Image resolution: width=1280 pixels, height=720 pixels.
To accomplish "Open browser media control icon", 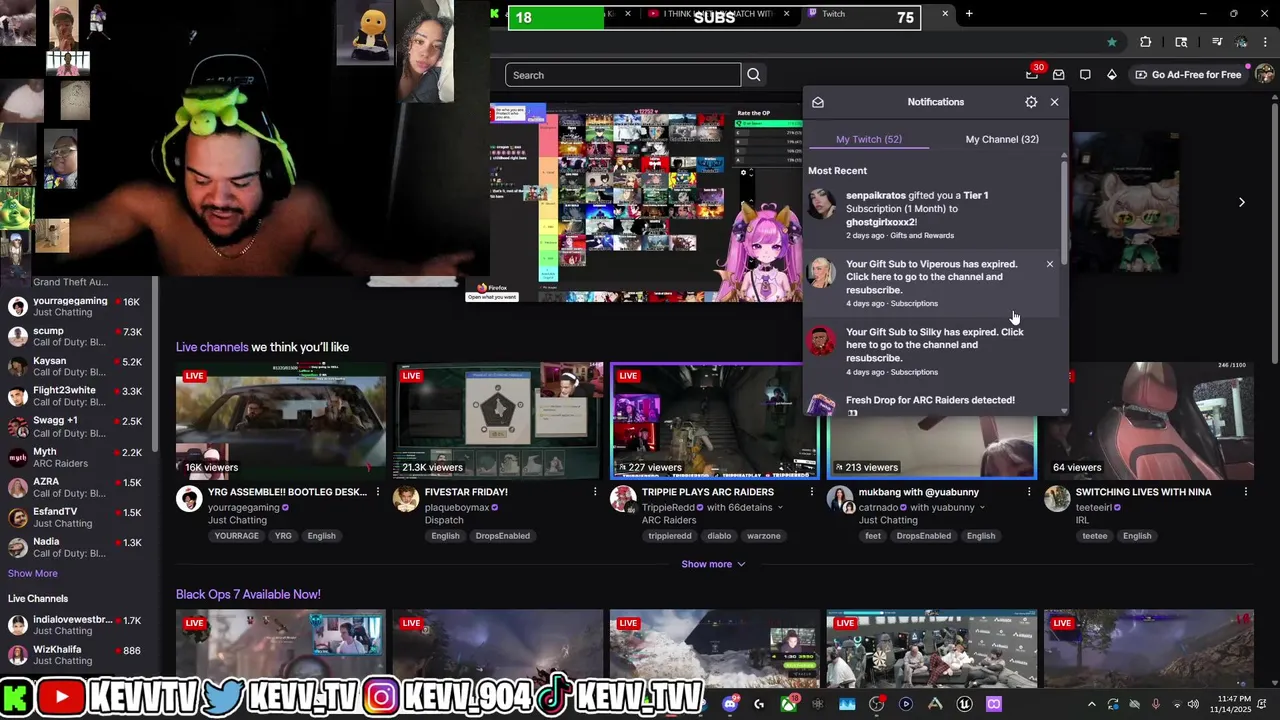I will pos(1216,42).
